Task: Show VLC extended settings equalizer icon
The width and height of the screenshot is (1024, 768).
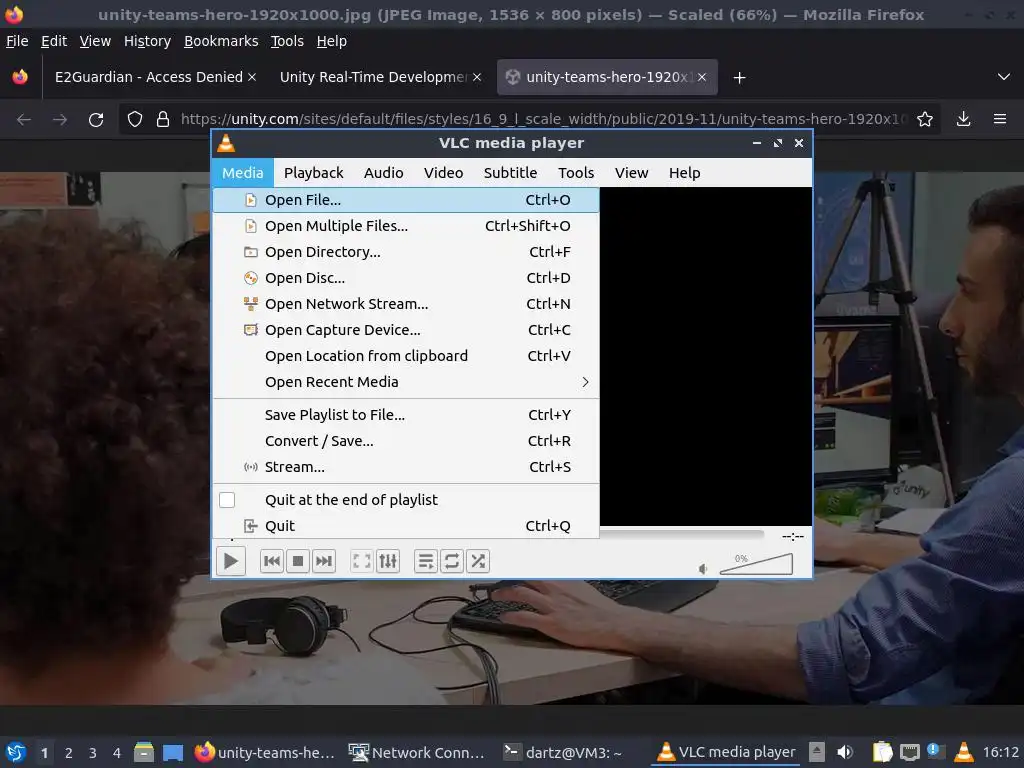Action: (388, 561)
